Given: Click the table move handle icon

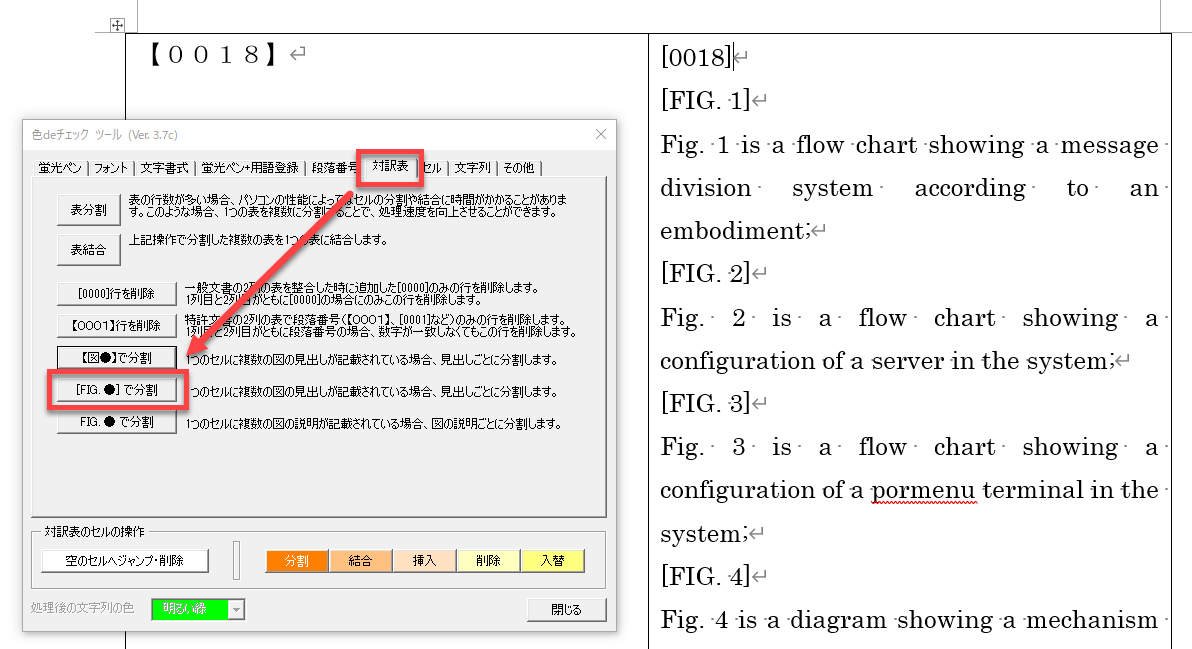Looking at the screenshot, I should pos(117,24).
